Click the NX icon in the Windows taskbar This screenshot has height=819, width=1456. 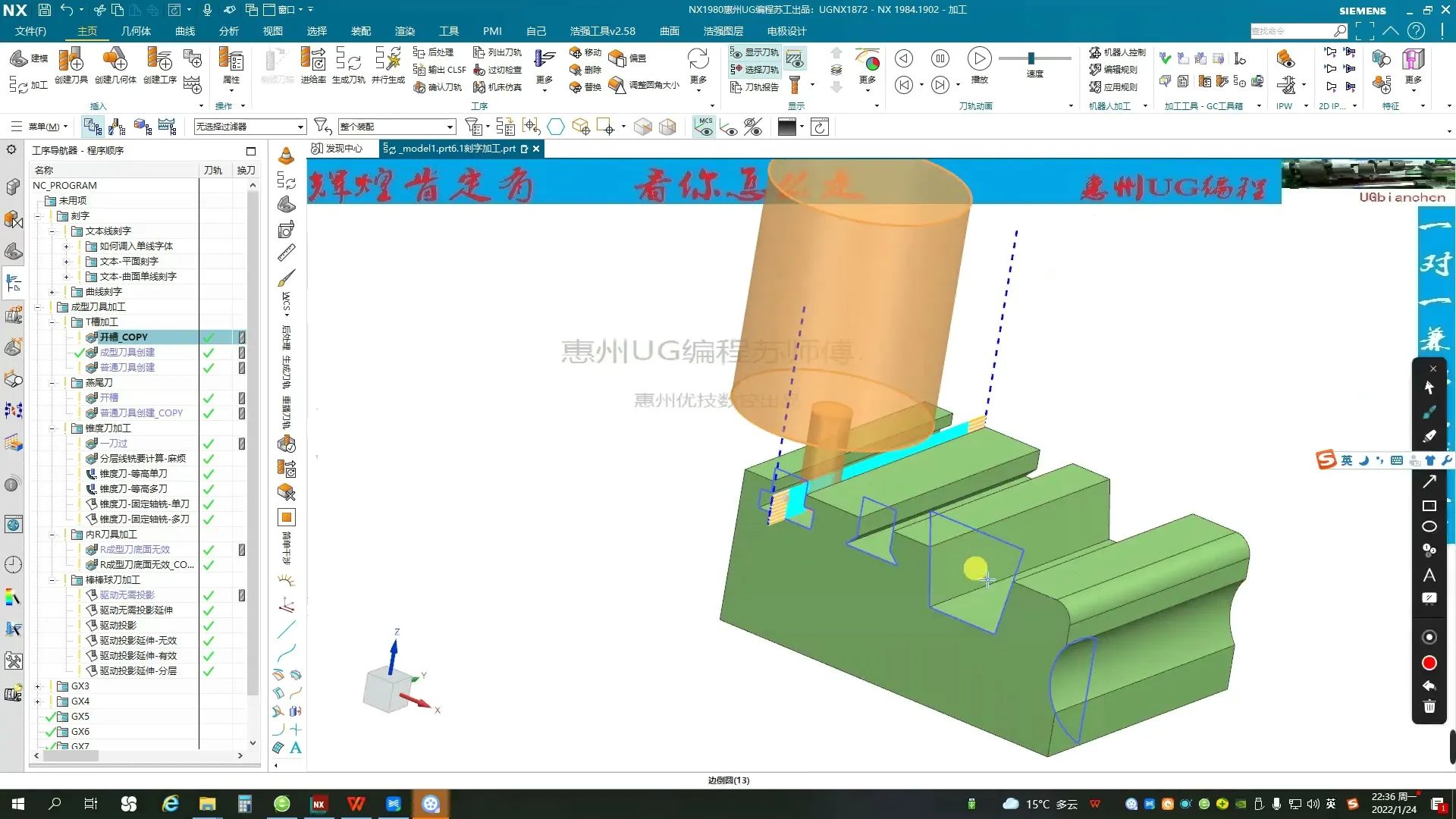pos(318,804)
